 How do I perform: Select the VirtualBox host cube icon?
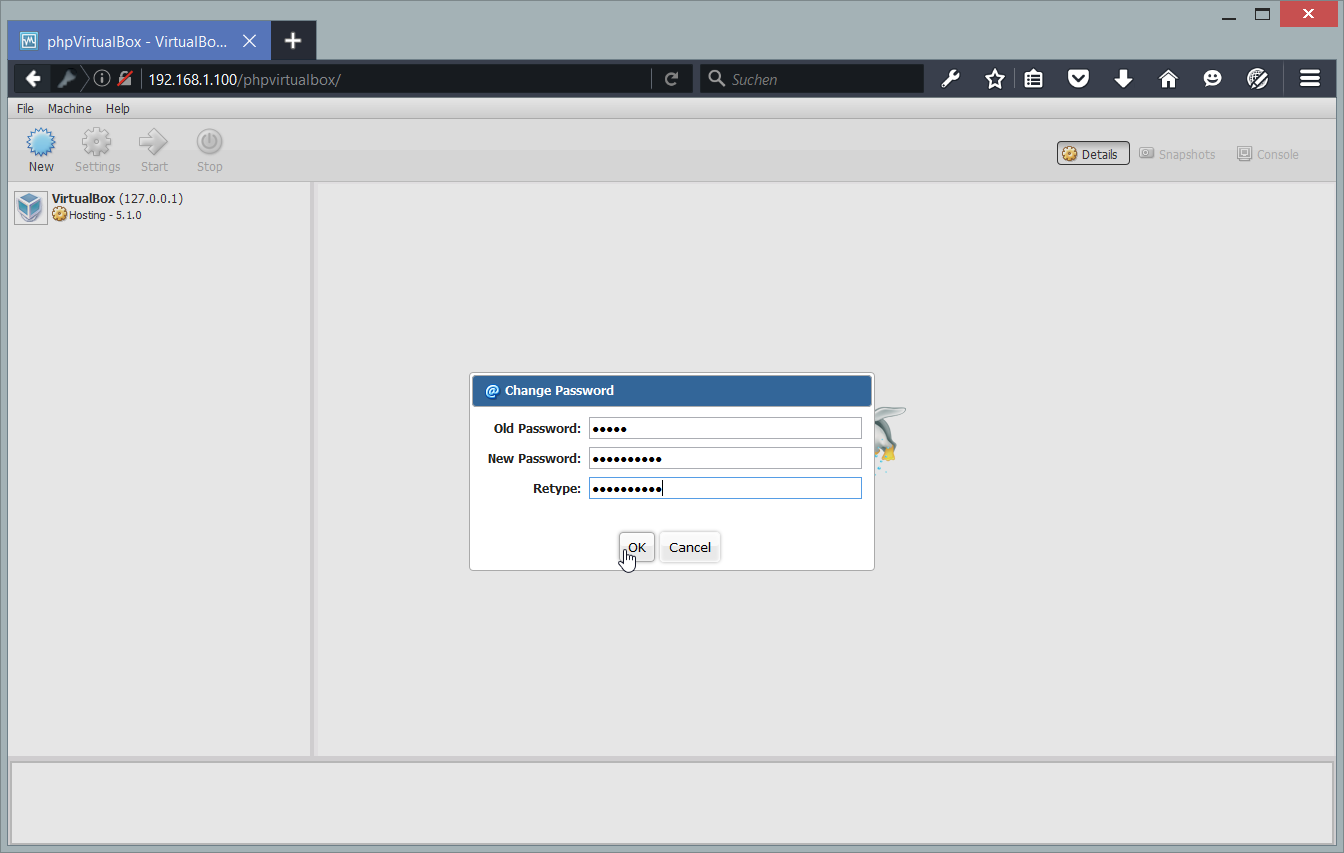click(31, 208)
